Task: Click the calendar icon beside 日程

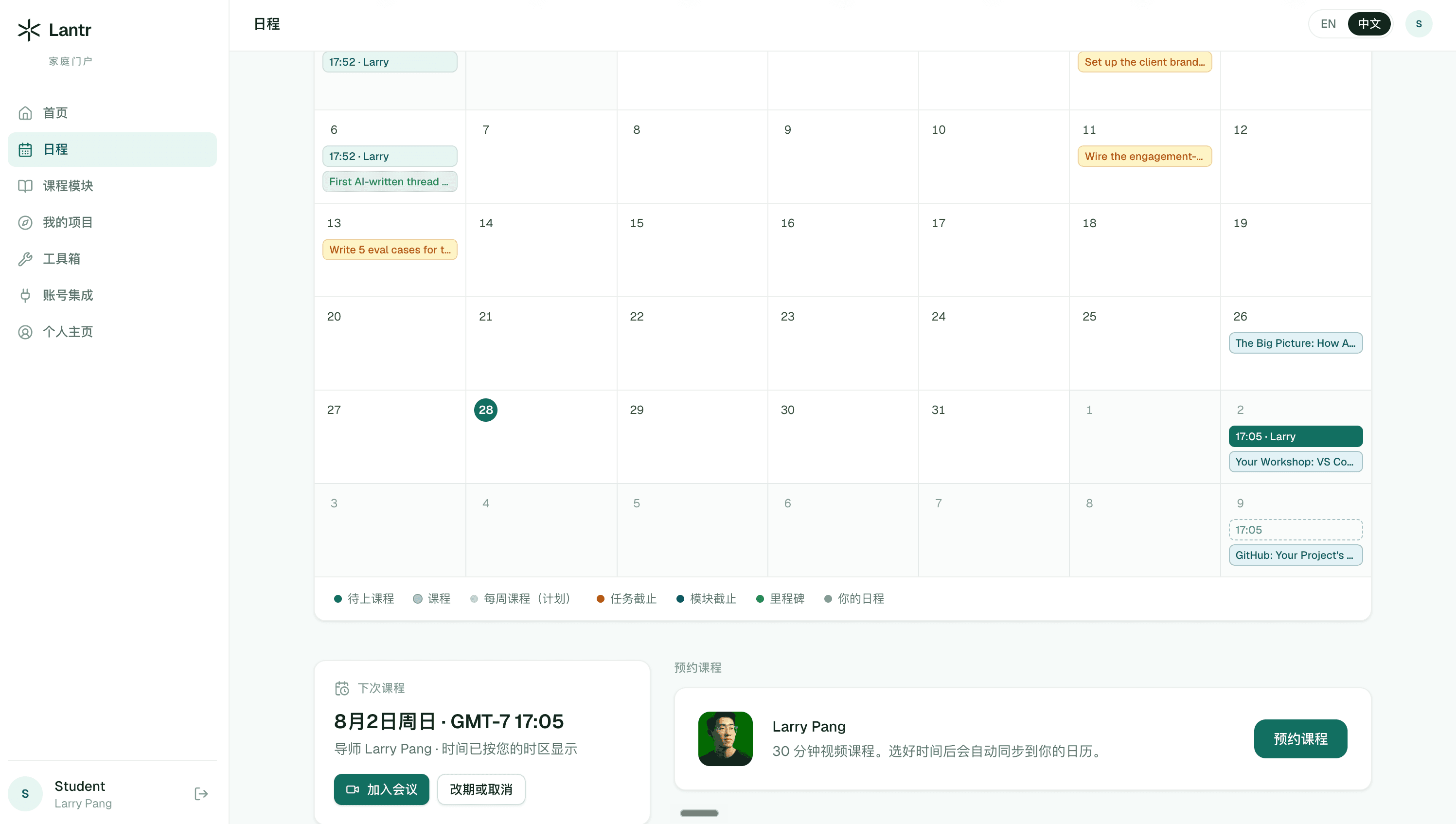Action: pyautogui.click(x=25, y=149)
